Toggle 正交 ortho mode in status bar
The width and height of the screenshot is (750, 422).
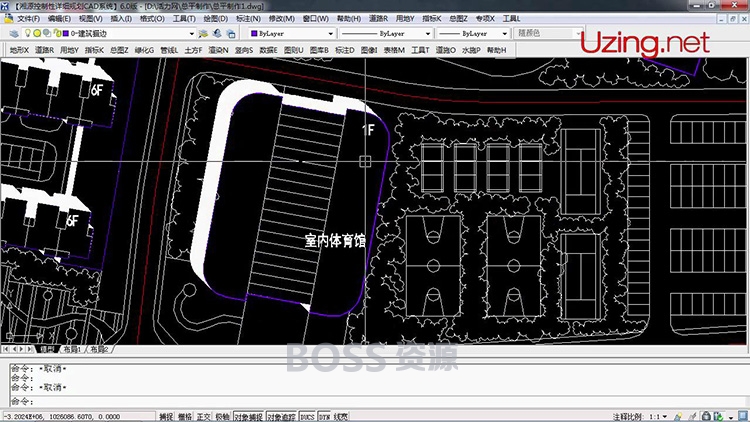[x=203, y=417]
